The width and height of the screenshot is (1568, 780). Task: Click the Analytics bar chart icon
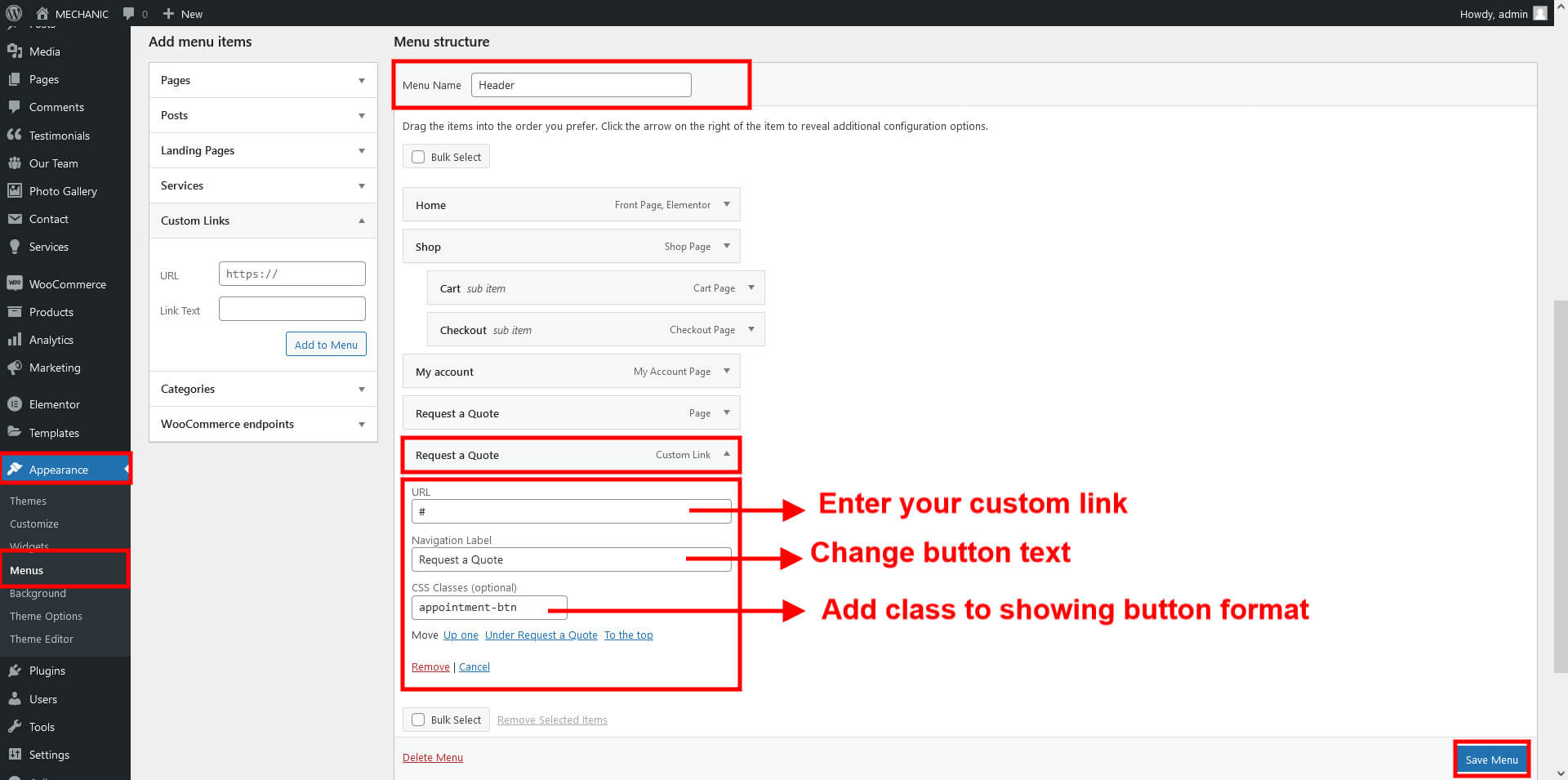pyautogui.click(x=15, y=340)
